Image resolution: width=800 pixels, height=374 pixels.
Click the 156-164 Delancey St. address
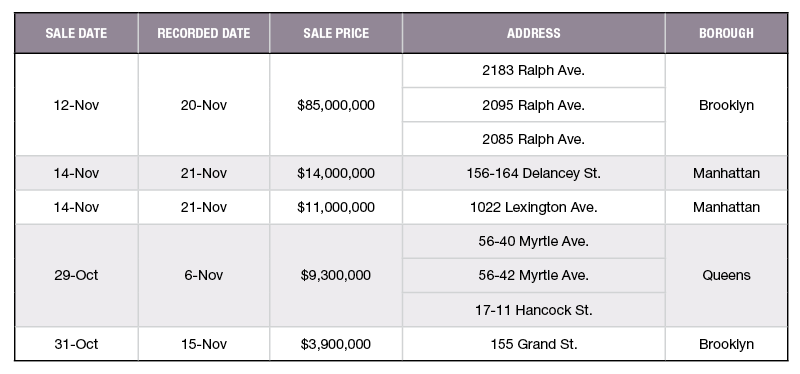[534, 173]
